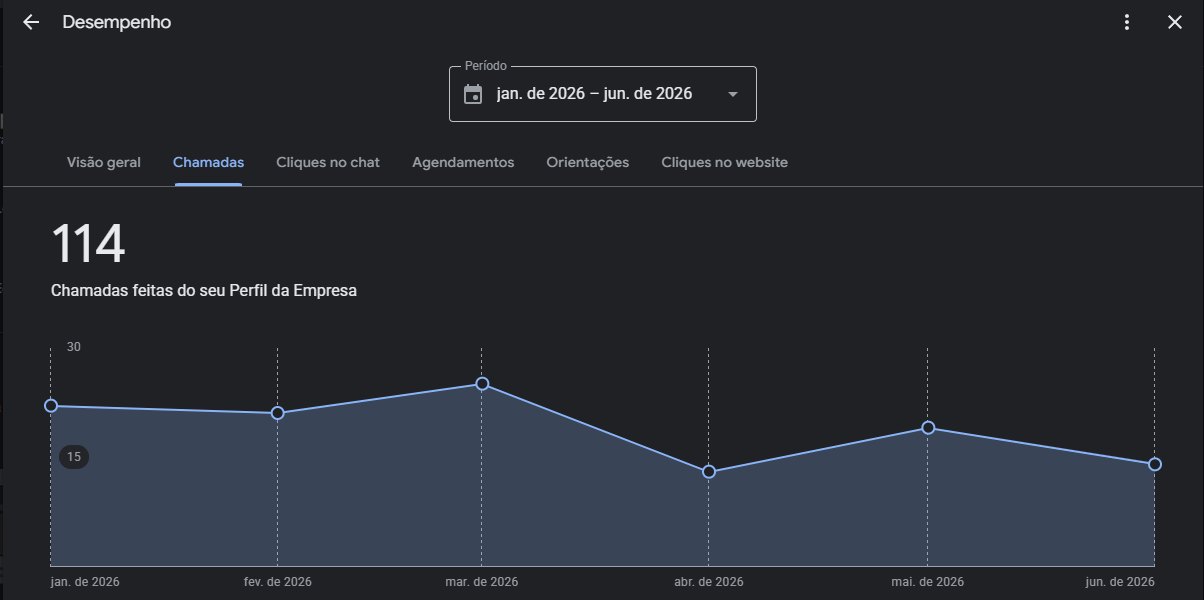Go back using the arrow icon
This screenshot has width=1204, height=600.
[31, 22]
